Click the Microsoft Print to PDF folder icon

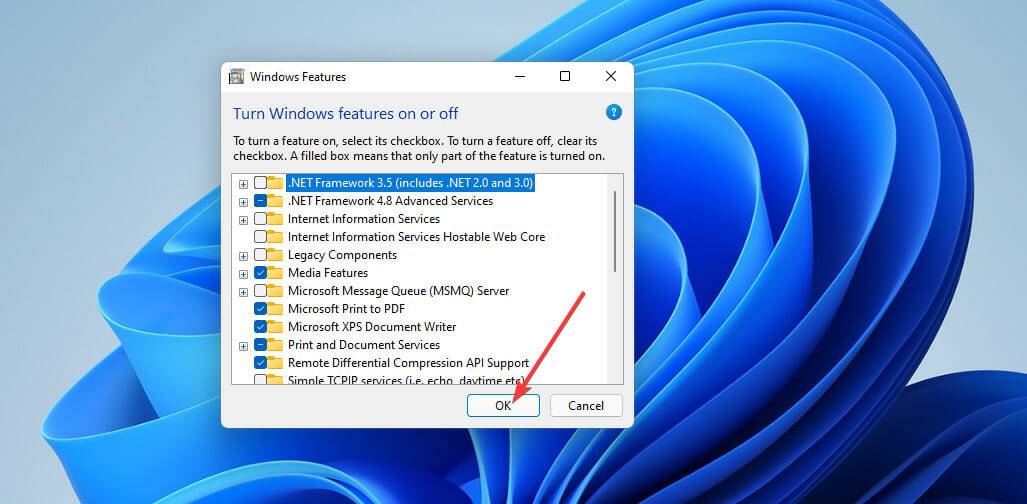pos(275,309)
